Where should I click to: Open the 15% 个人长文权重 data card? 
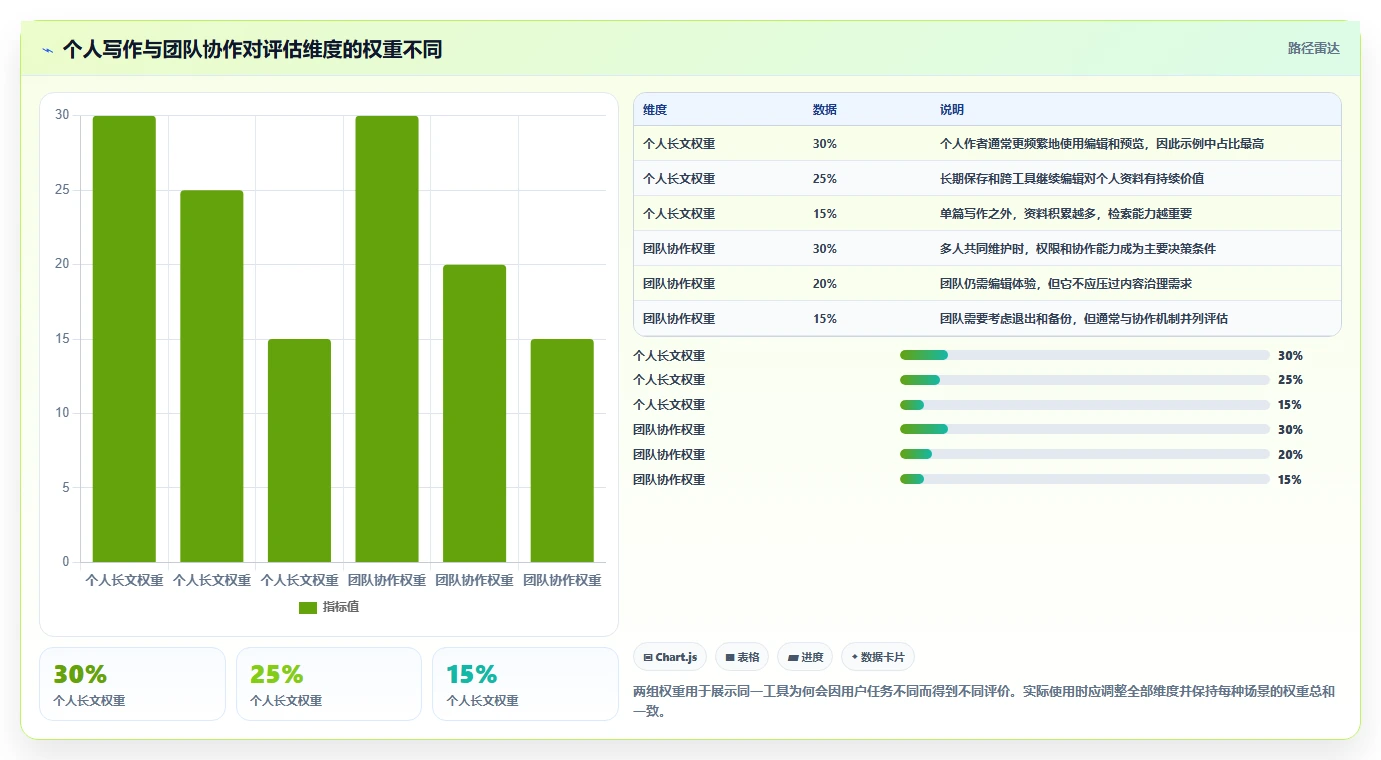click(525, 684)
